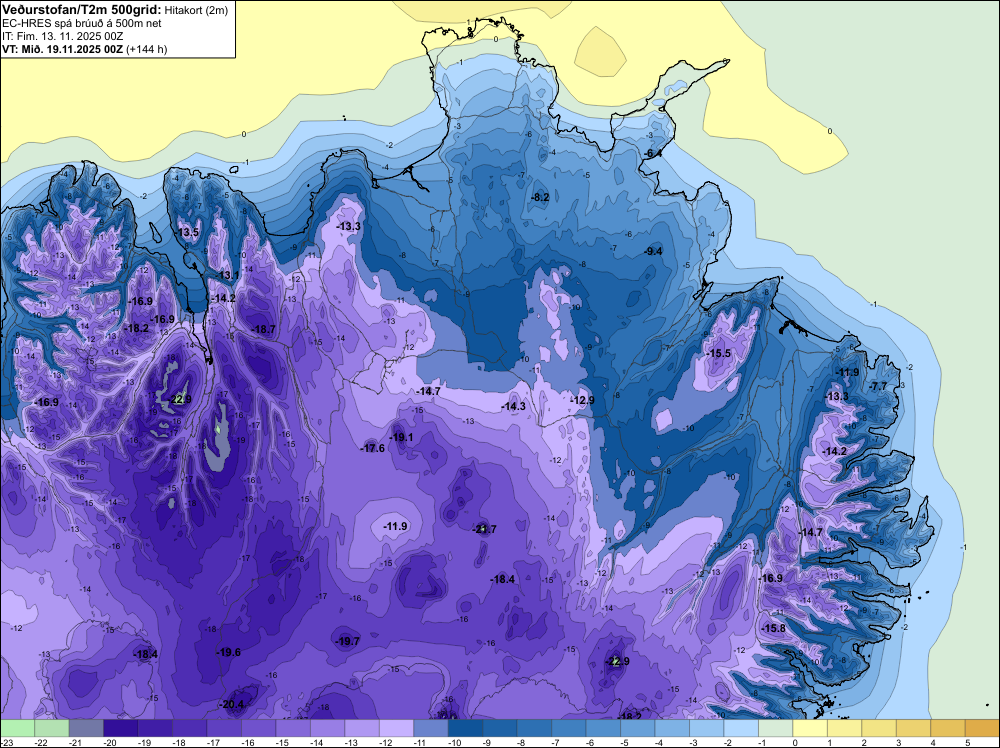This screenshot has height=748, width=1000.
Task: Click the -15.8 temperature value
Action: [x=774, y=628]
